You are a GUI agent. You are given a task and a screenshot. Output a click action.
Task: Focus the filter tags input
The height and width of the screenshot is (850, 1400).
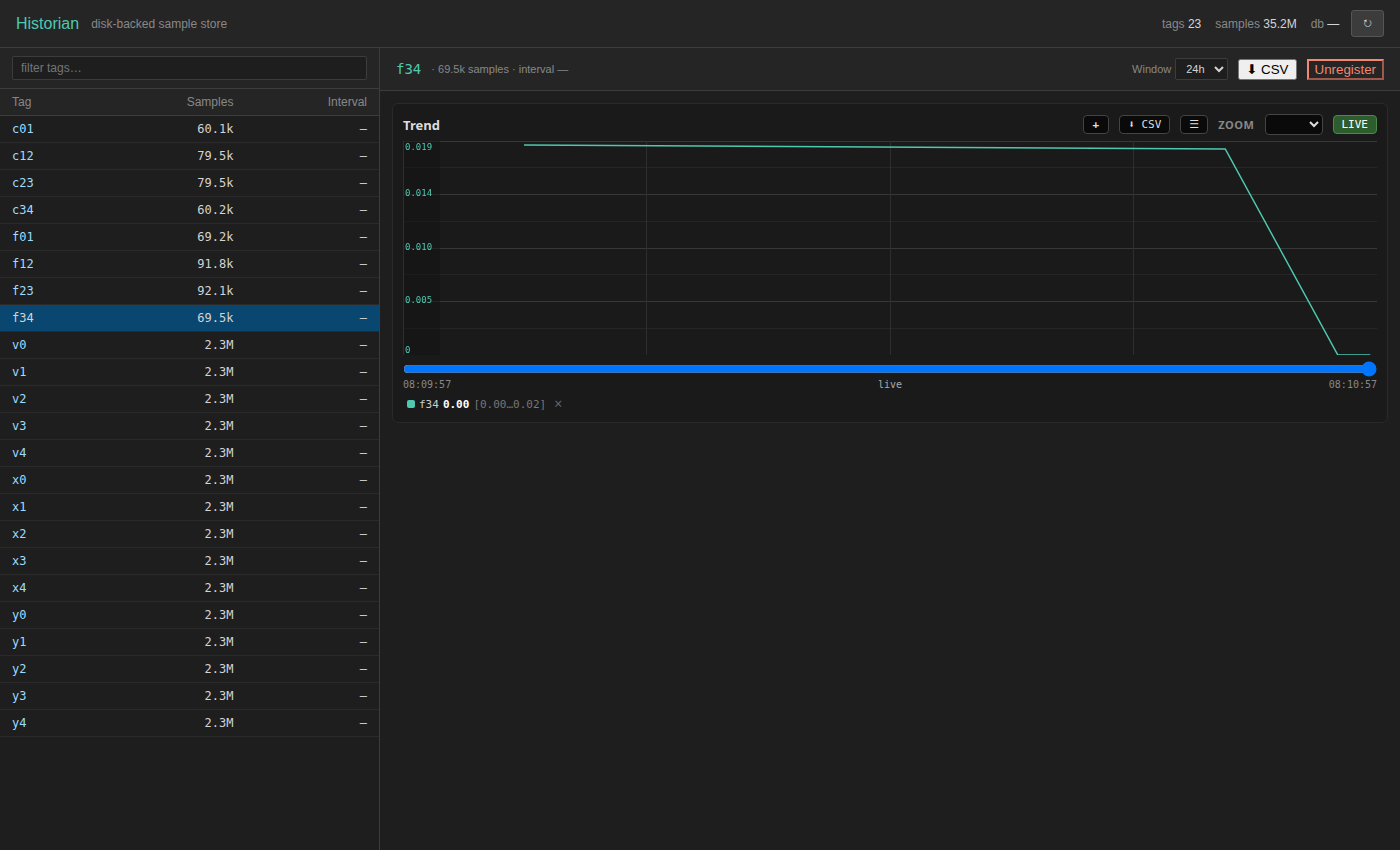189,68
